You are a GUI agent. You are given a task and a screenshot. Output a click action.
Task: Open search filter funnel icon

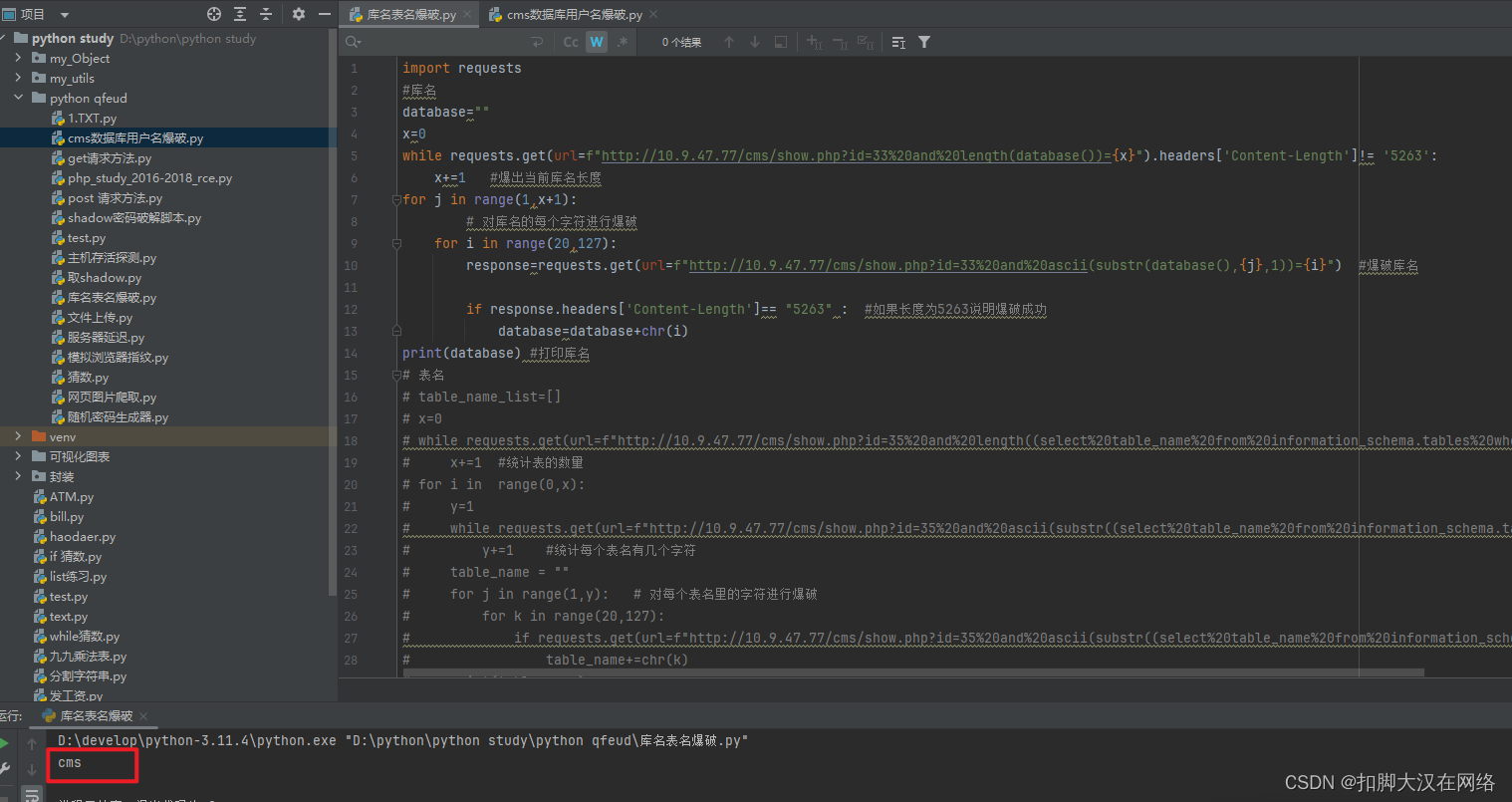[x=924, y=42]
